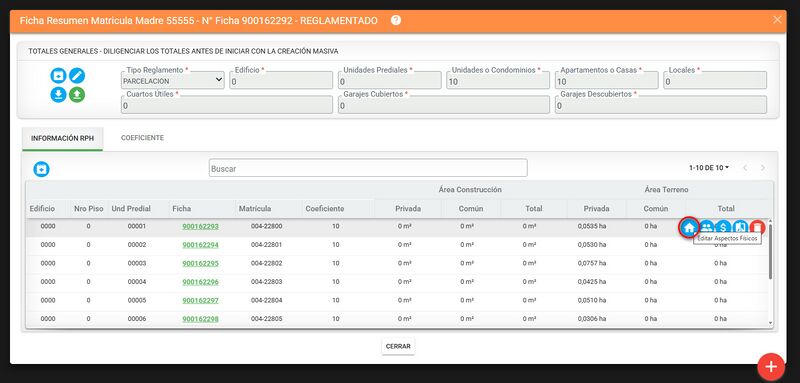Click the house icon Editar Aspectos Físicos

coord(689,227)
